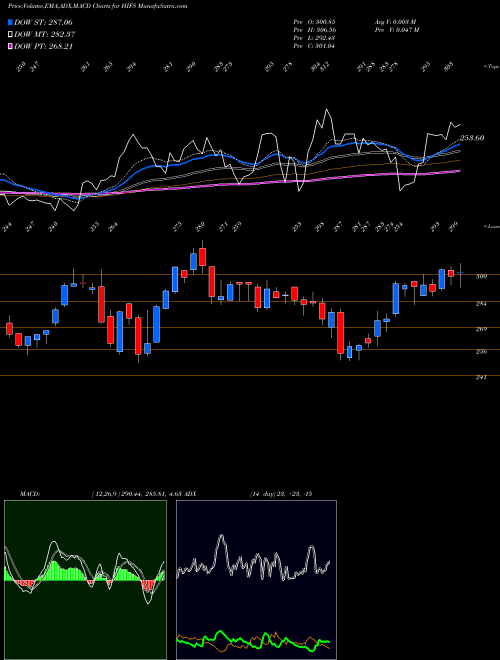Click the Pre C close price value
The image size is (500, 660).
coord(314,46)
